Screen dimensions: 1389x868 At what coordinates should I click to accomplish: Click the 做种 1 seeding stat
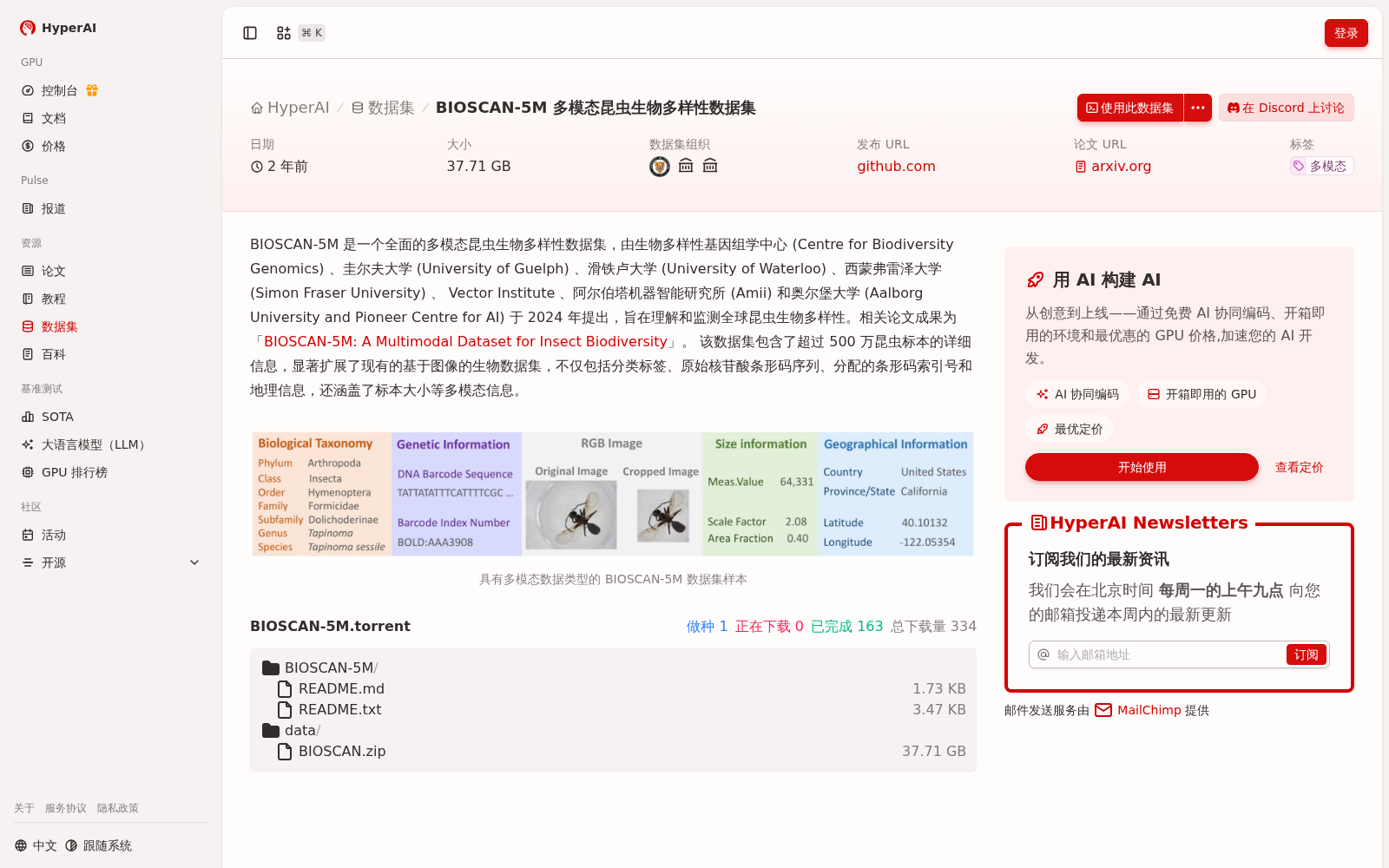tap(707, 626)
